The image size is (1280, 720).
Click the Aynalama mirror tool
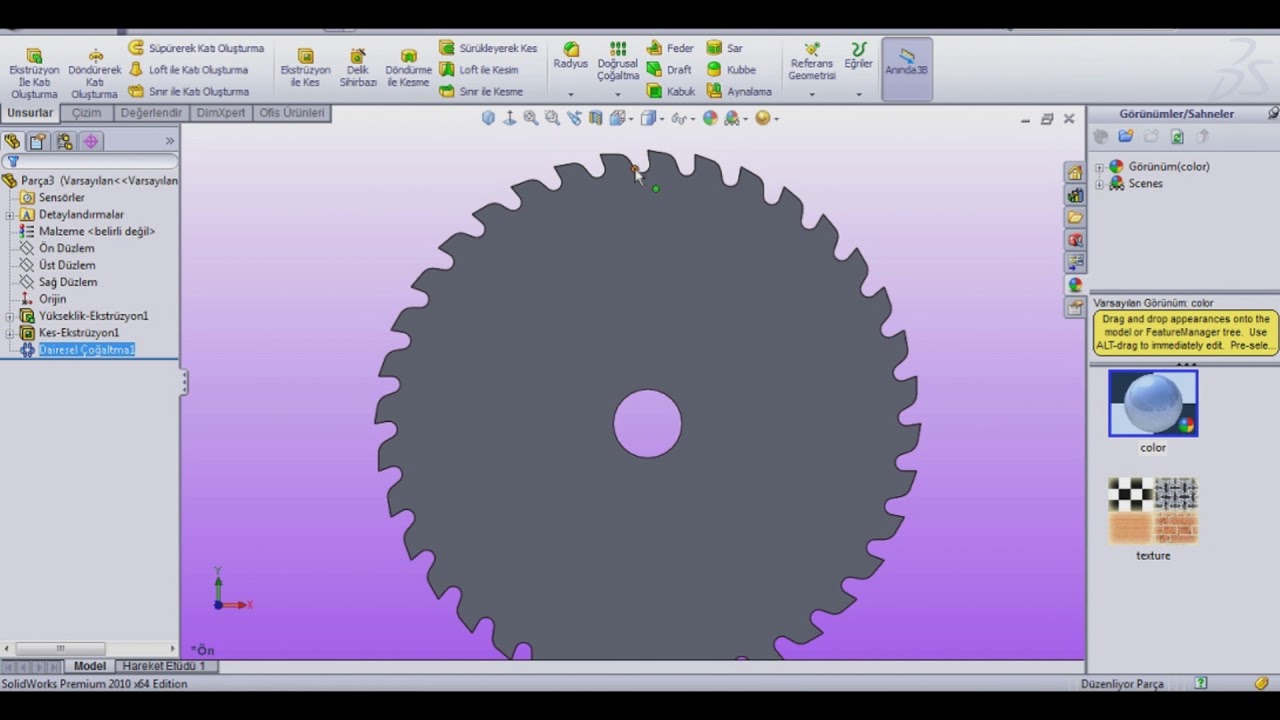tap(739, 92)
